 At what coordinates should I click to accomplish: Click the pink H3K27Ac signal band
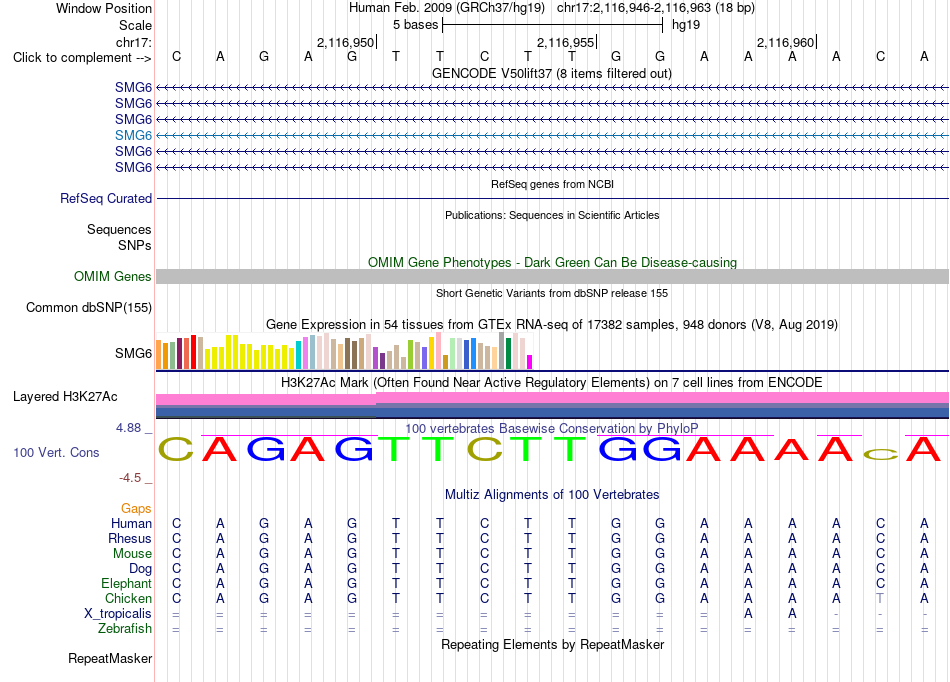552,399
